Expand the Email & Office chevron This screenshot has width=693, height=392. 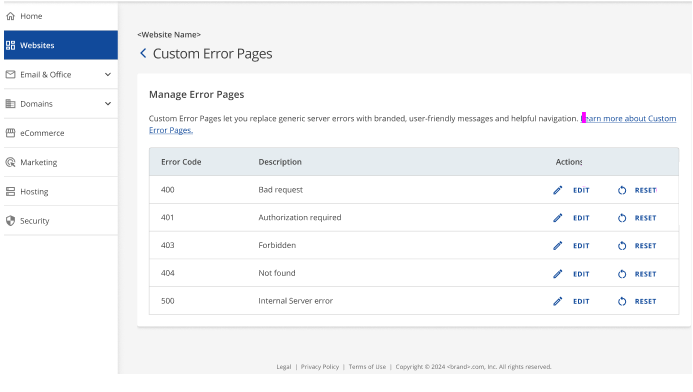(108, 75)
